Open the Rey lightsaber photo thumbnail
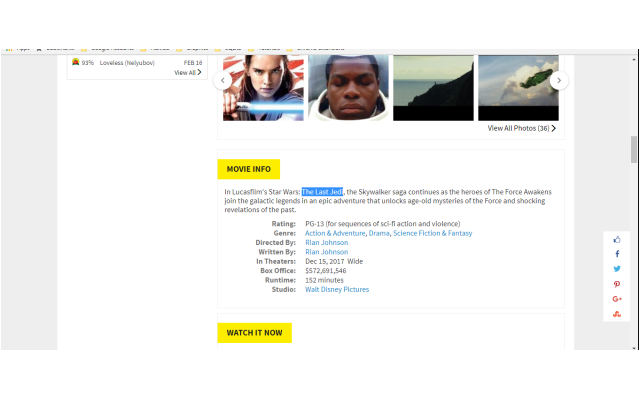The width and height of the screenshot is (640, 400). [x=263, y=88]
